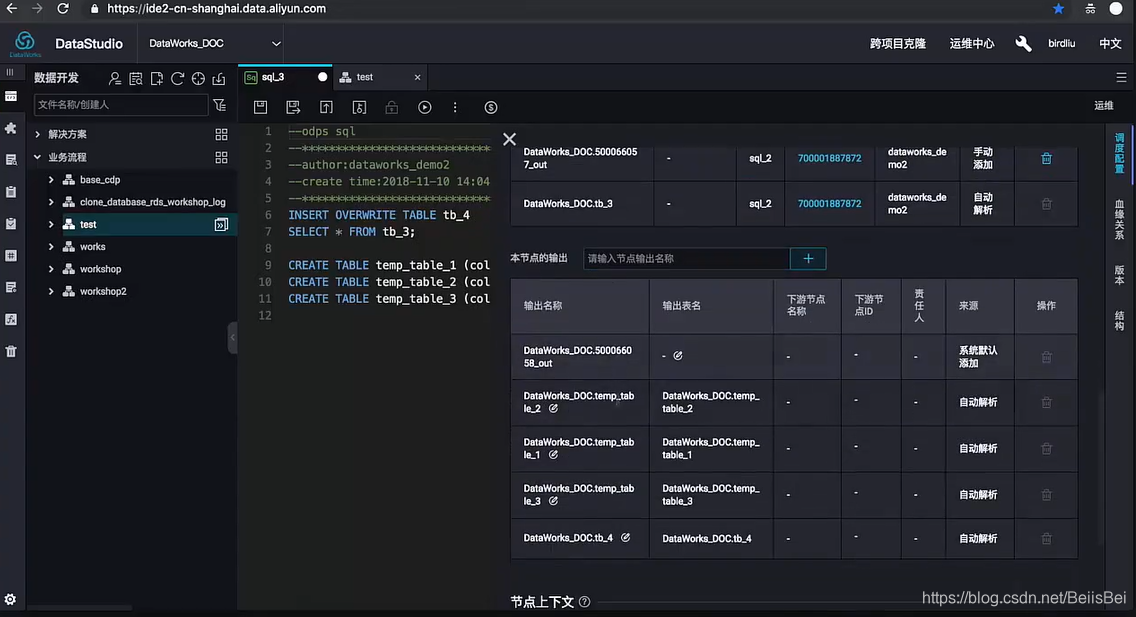Expand the works workflow
This screenshot has height=617, width=1136.
click(51, 247)
